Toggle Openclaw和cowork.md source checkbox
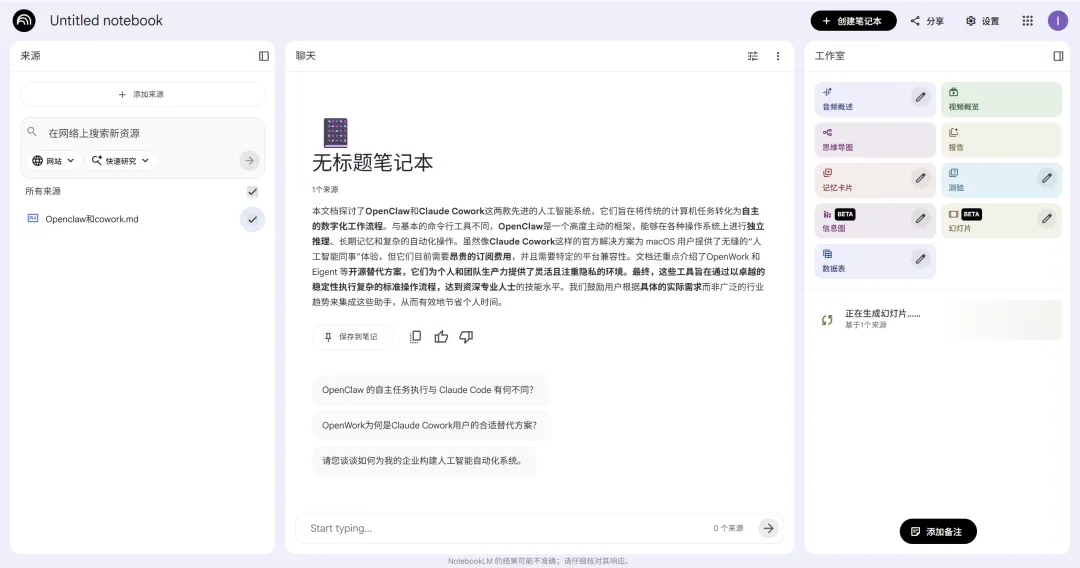This screenshot has width=1080, height=568. coord(252,220)
